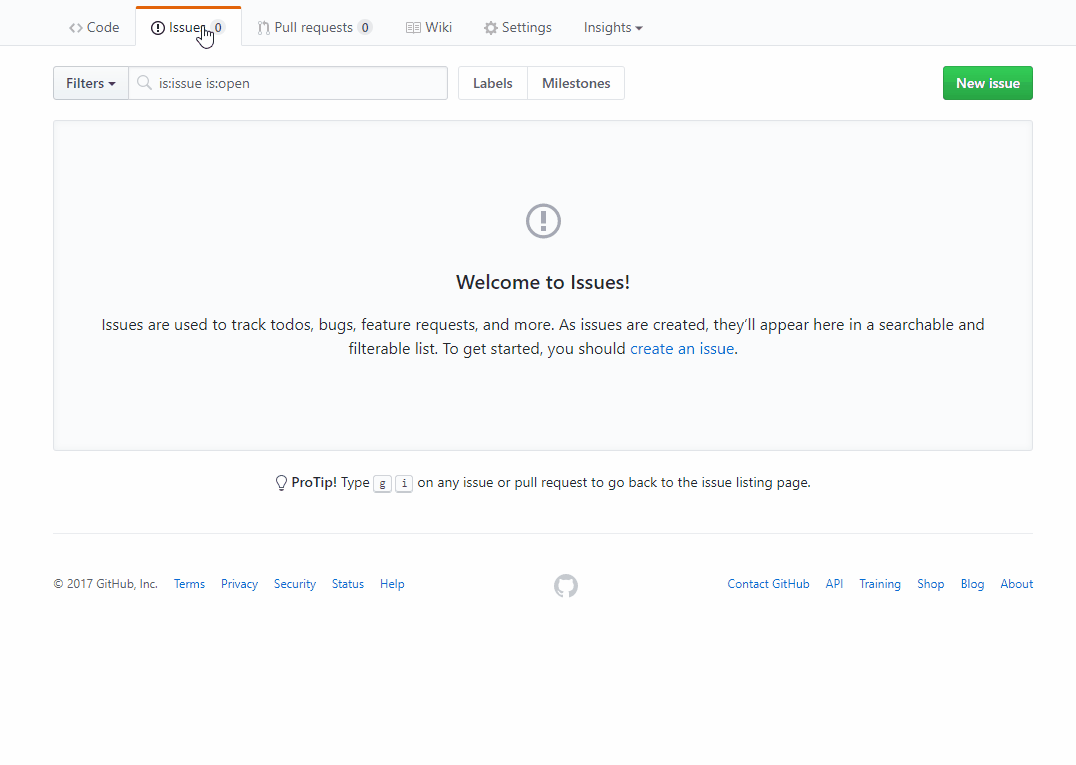1076x765 pixels.
Task: Click the Wiki book icon
Action: click(413, 27)
